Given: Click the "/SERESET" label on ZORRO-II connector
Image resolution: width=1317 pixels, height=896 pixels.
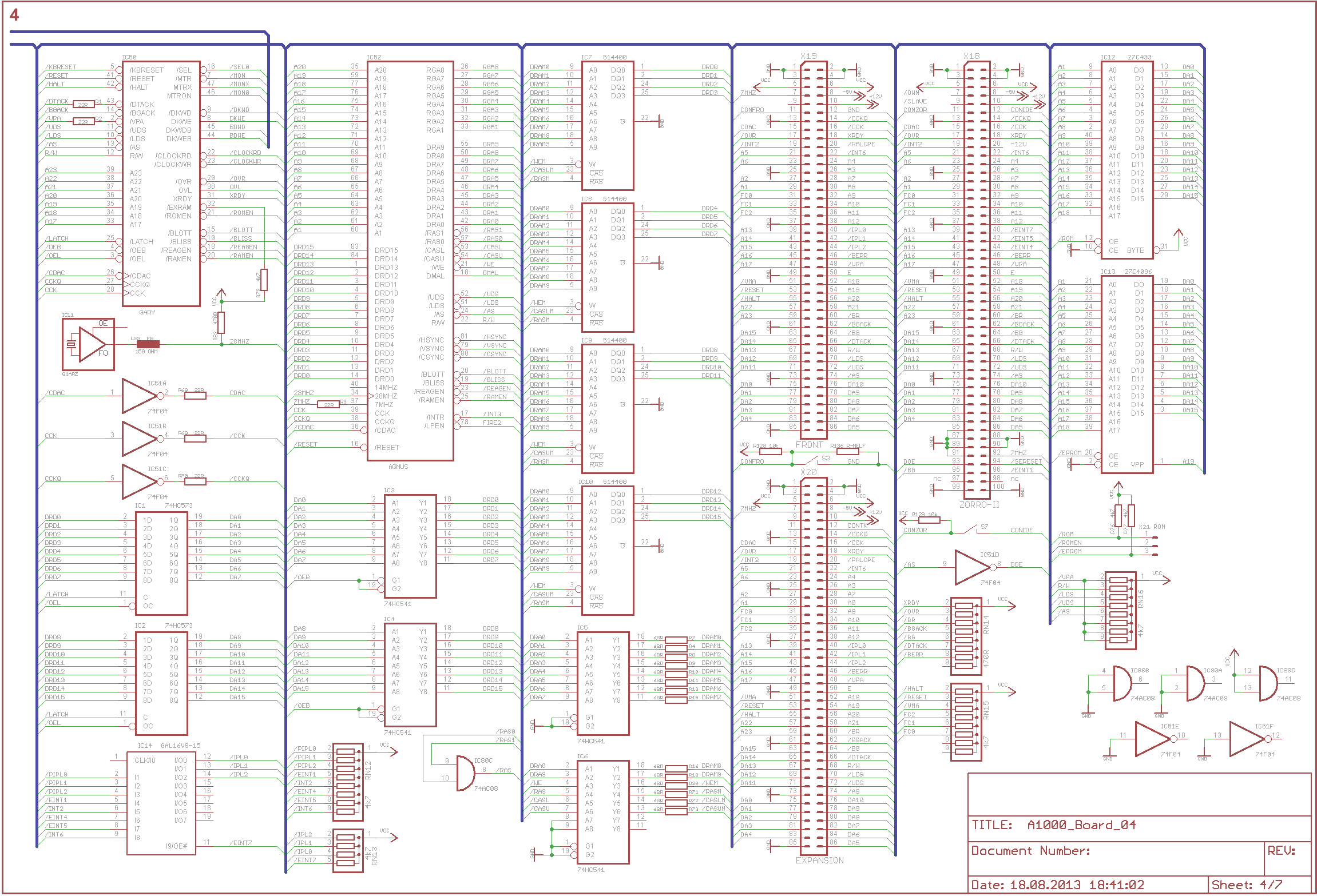Looking at the screenshot, I should [x=1026, y=461].
